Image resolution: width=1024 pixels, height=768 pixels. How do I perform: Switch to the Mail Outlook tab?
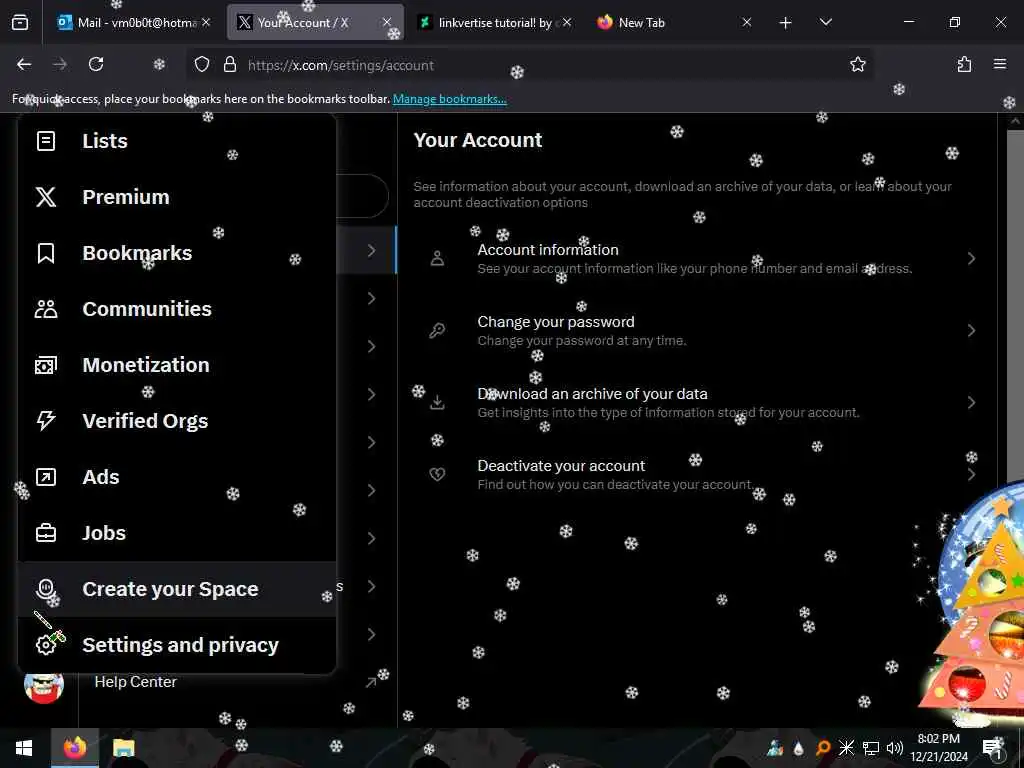pyautogui.click(x=135, y=22)
